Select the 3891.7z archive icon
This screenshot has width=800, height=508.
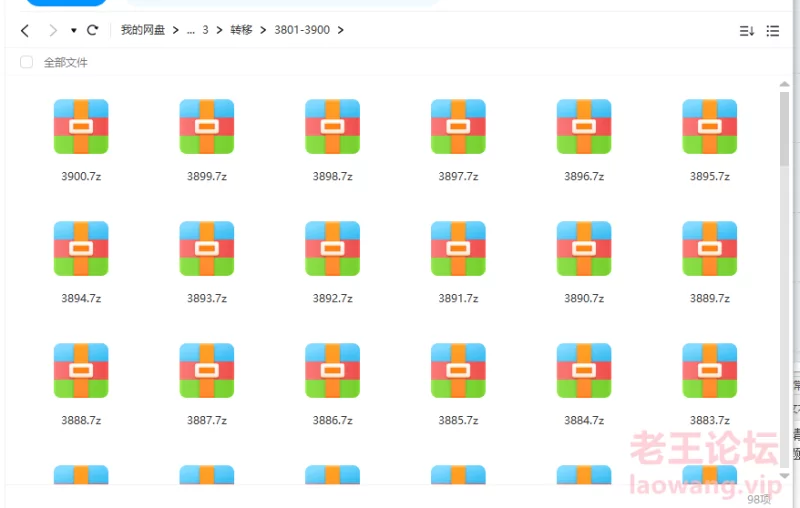(458, 248)
